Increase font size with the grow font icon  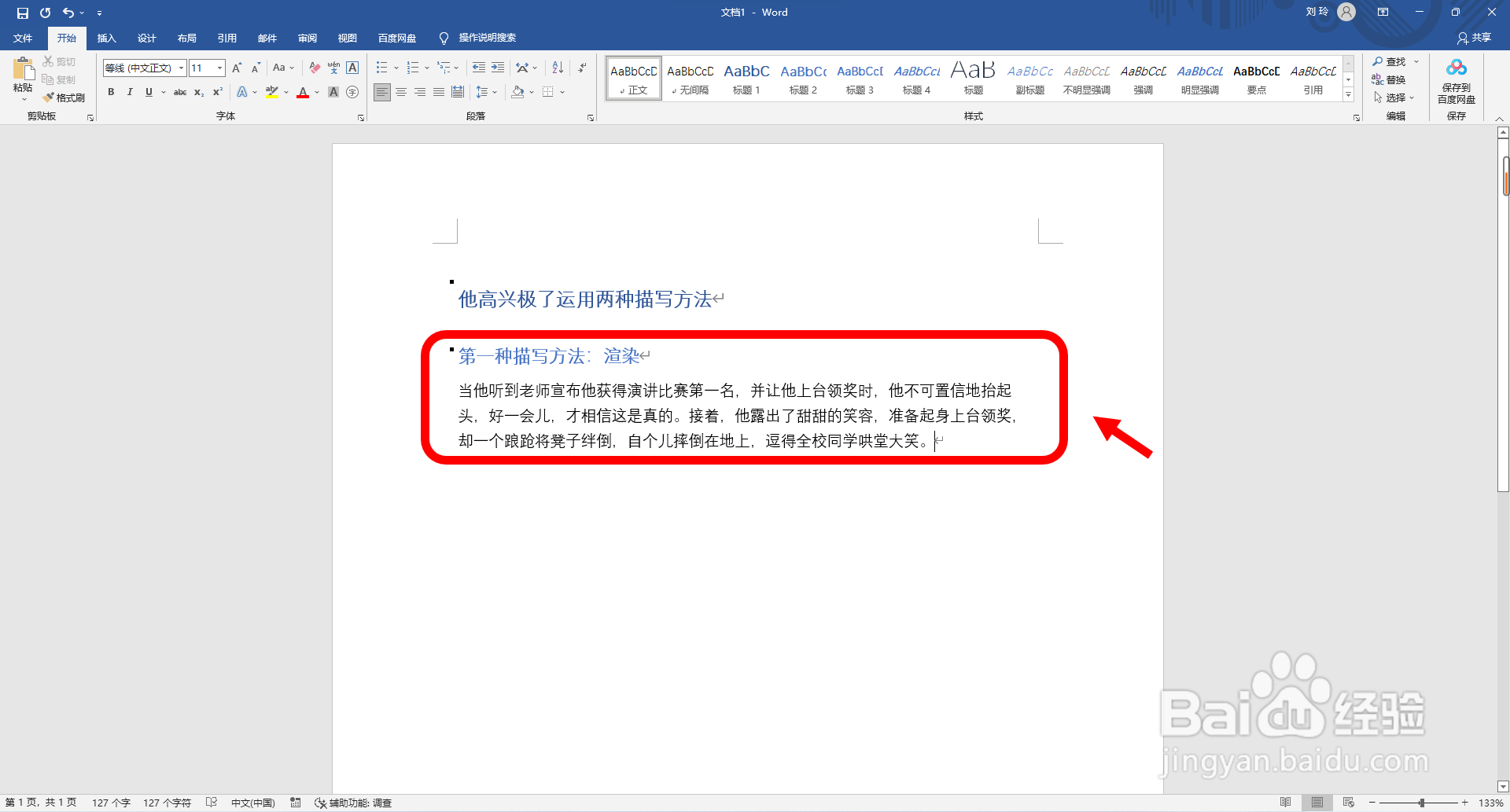click(x=237, y=68)
